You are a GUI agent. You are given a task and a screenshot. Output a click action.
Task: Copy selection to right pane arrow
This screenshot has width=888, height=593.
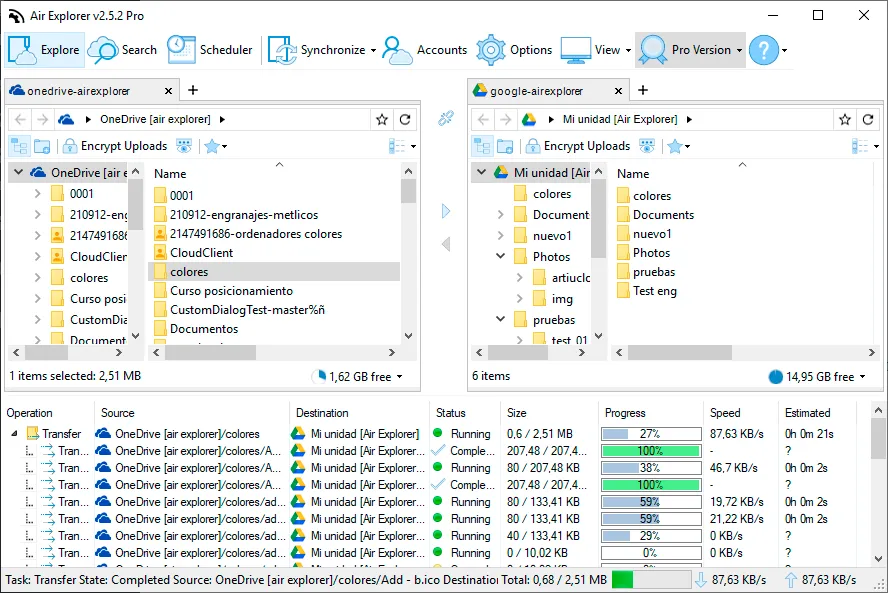pos(446,211)
